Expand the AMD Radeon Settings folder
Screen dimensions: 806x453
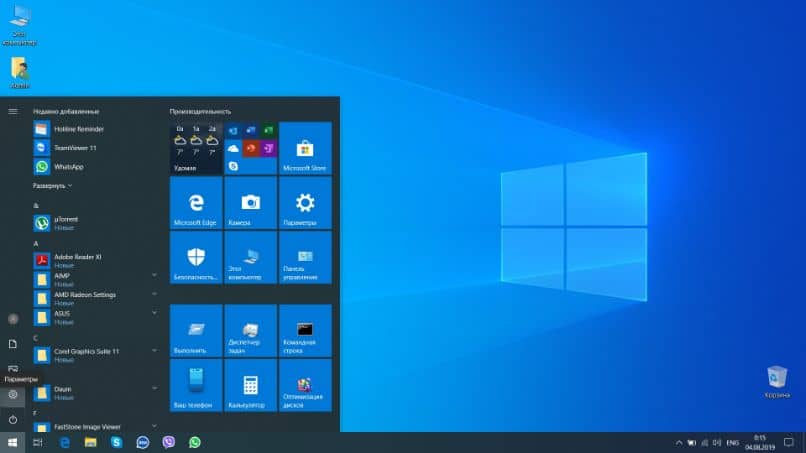click(154, 294)
